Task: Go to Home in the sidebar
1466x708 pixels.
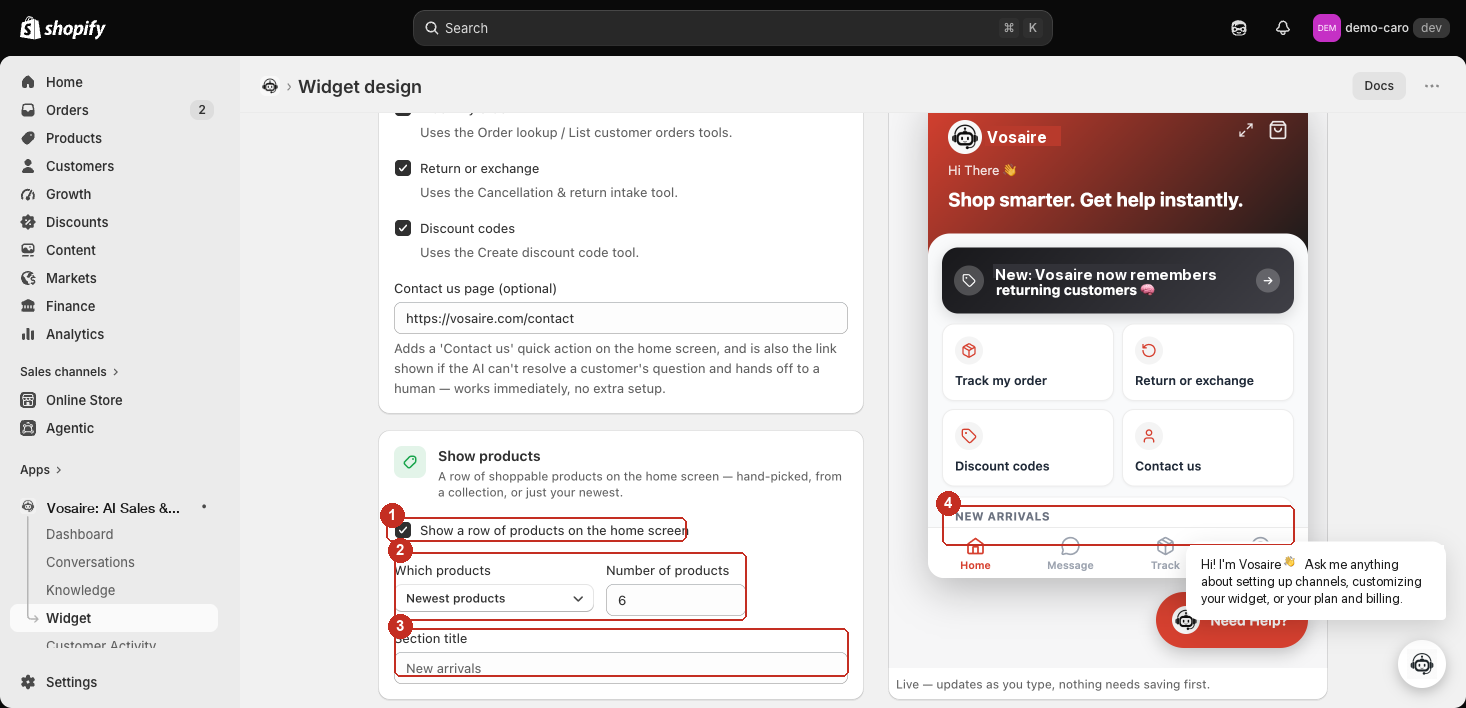Action: click(x=64, y=82)
